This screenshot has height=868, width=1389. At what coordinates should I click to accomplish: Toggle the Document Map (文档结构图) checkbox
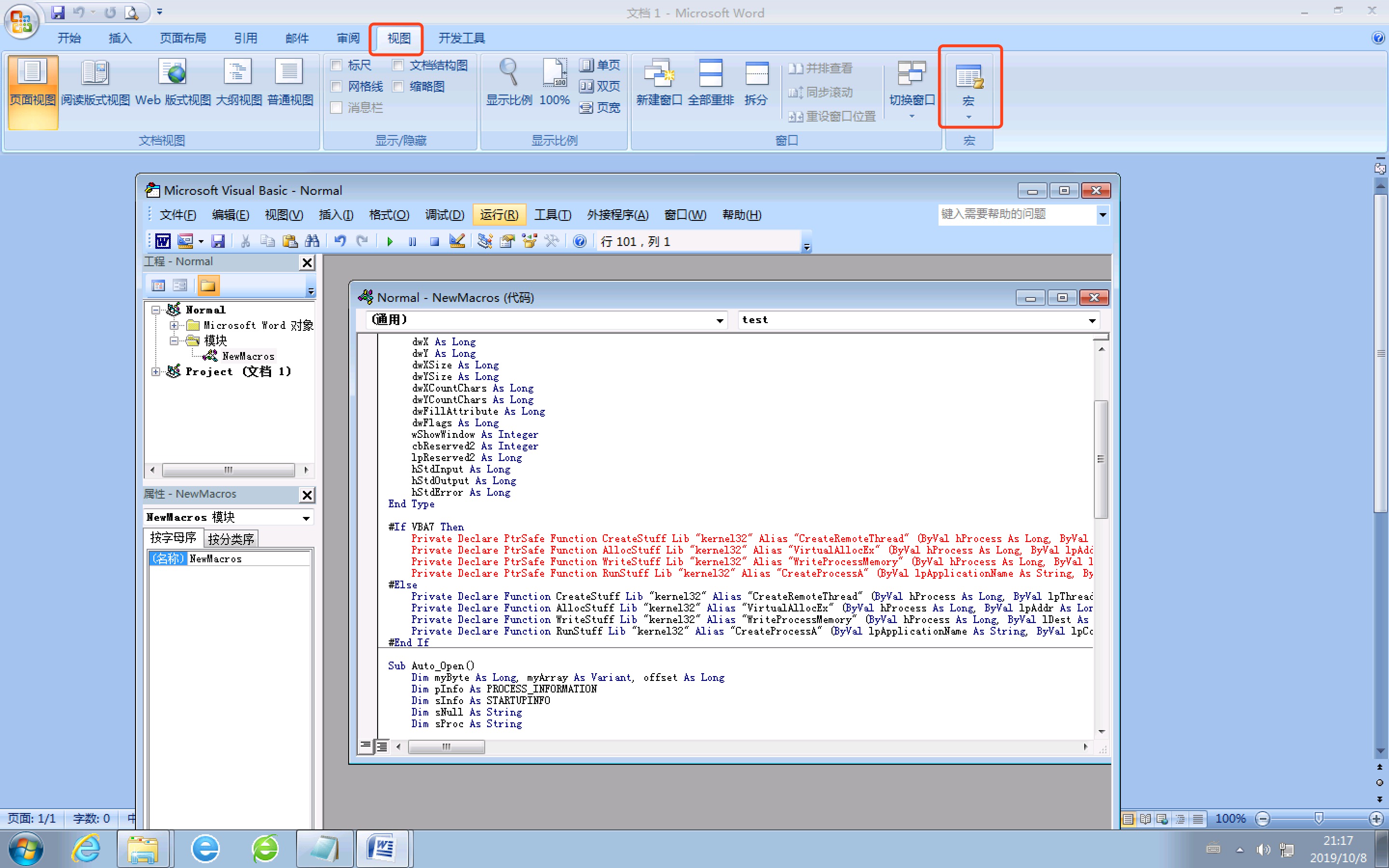pyautogui.click(x=398, y=66)
